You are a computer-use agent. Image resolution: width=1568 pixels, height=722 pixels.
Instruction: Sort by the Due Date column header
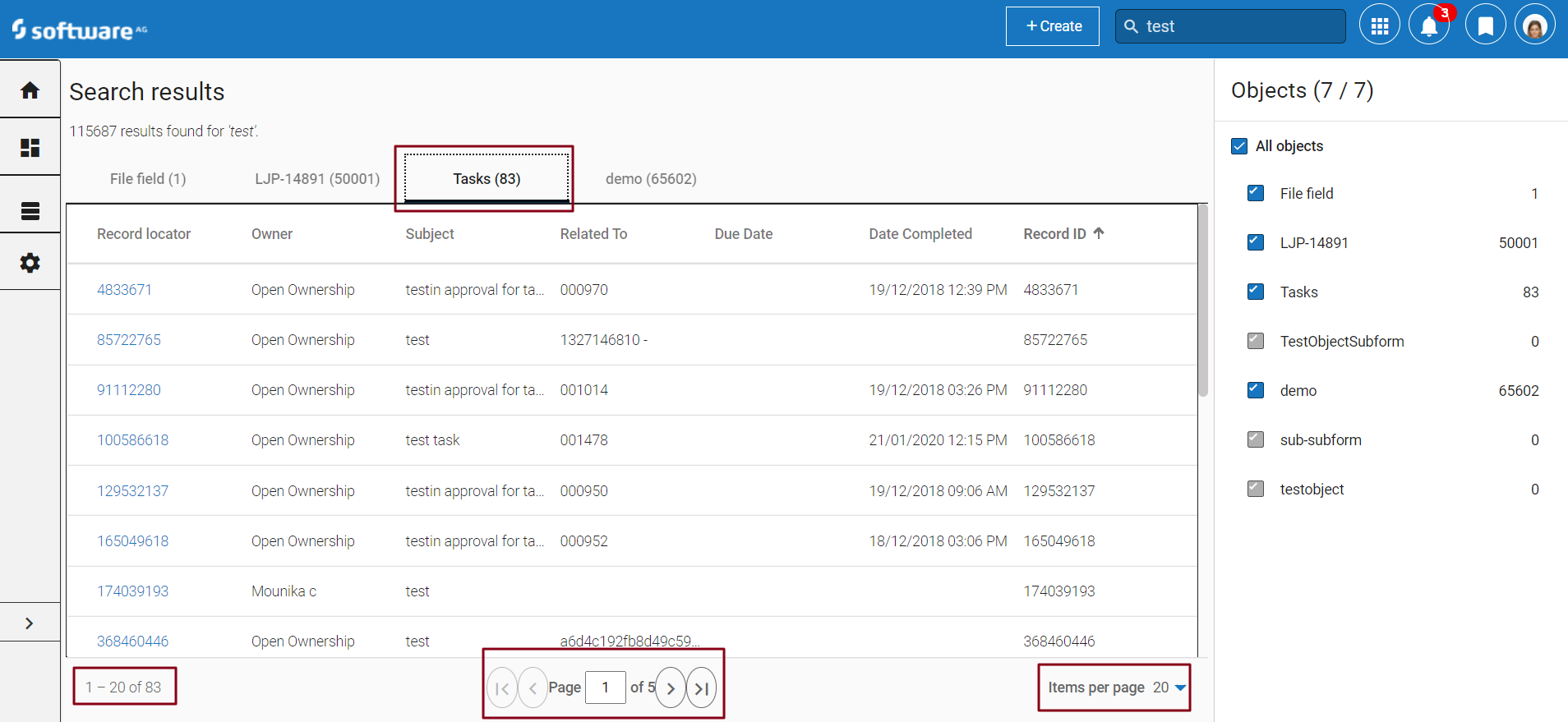click(x=744, y=234)
